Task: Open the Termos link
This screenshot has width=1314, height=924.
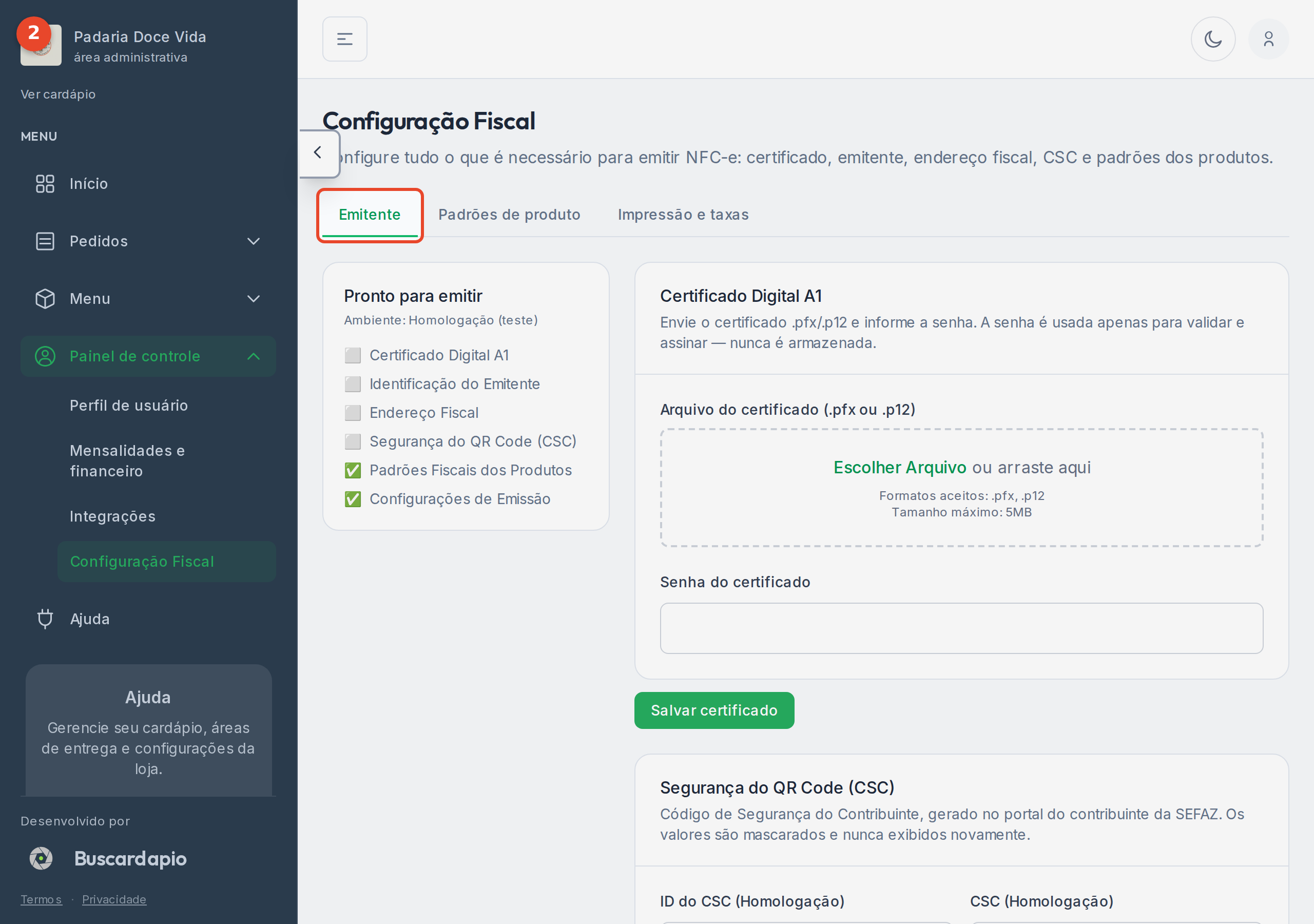Action: point(41,899)
